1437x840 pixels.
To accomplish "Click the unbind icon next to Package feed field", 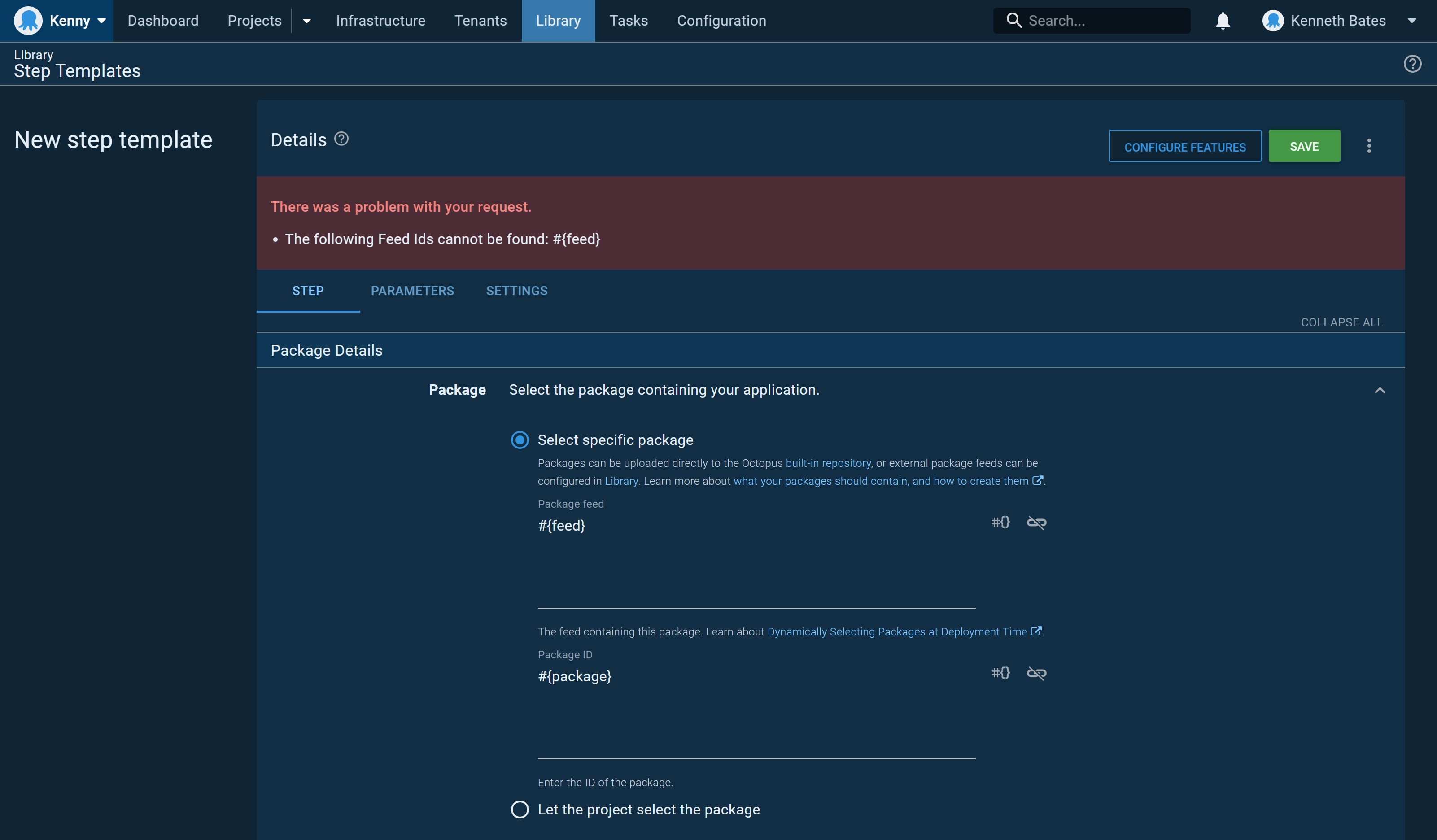I will tap(1037, 522).
